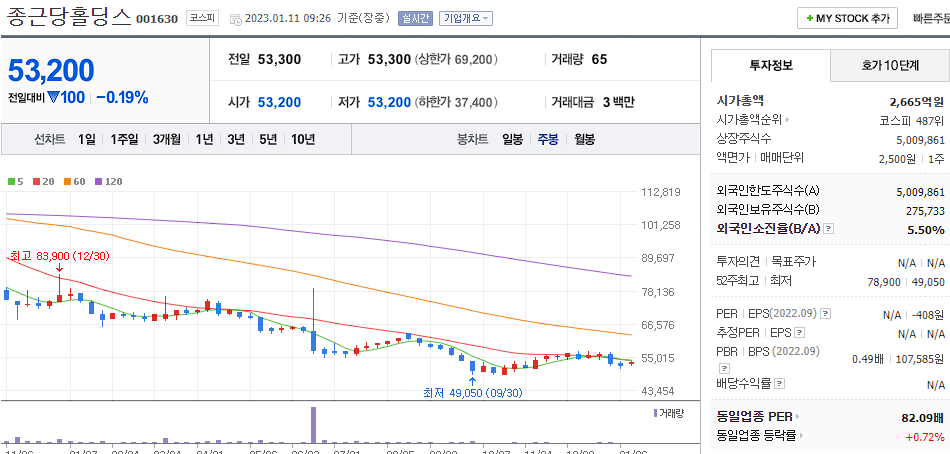This screenshot has height=454, width=950.
Task: Switch to the 투자정보 tab
Action: 771,65
